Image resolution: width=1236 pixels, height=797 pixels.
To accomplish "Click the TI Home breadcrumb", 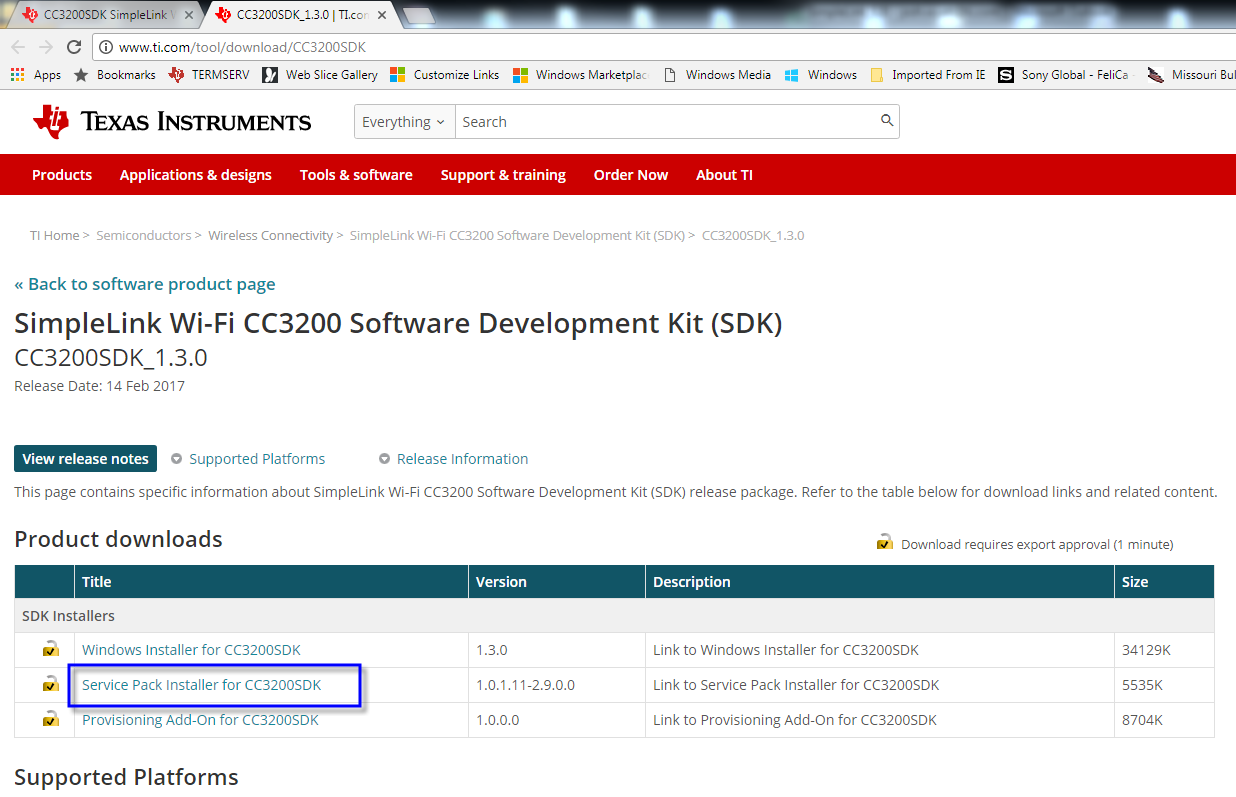I will pos(55,236).
